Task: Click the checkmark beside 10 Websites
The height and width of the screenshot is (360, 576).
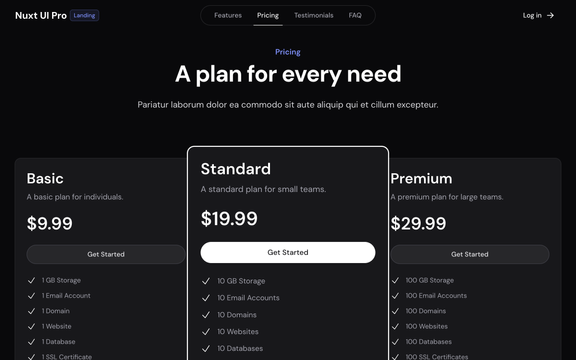Action: pyautogui.click(x=206, y=332)
